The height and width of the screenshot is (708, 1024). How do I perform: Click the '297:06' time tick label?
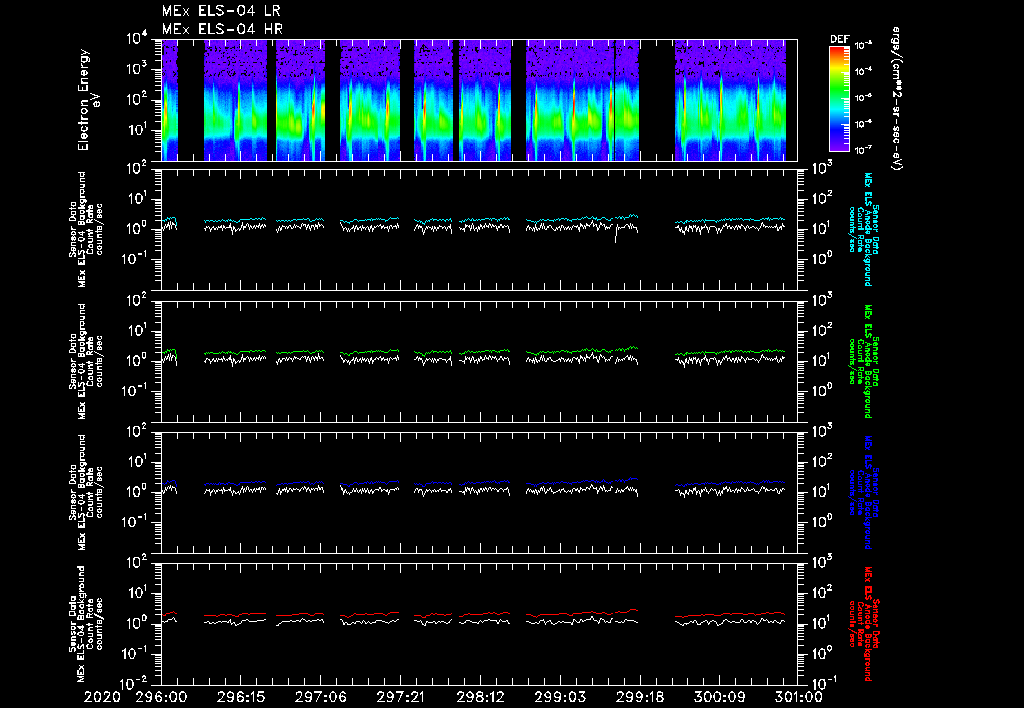coord(321,697)
